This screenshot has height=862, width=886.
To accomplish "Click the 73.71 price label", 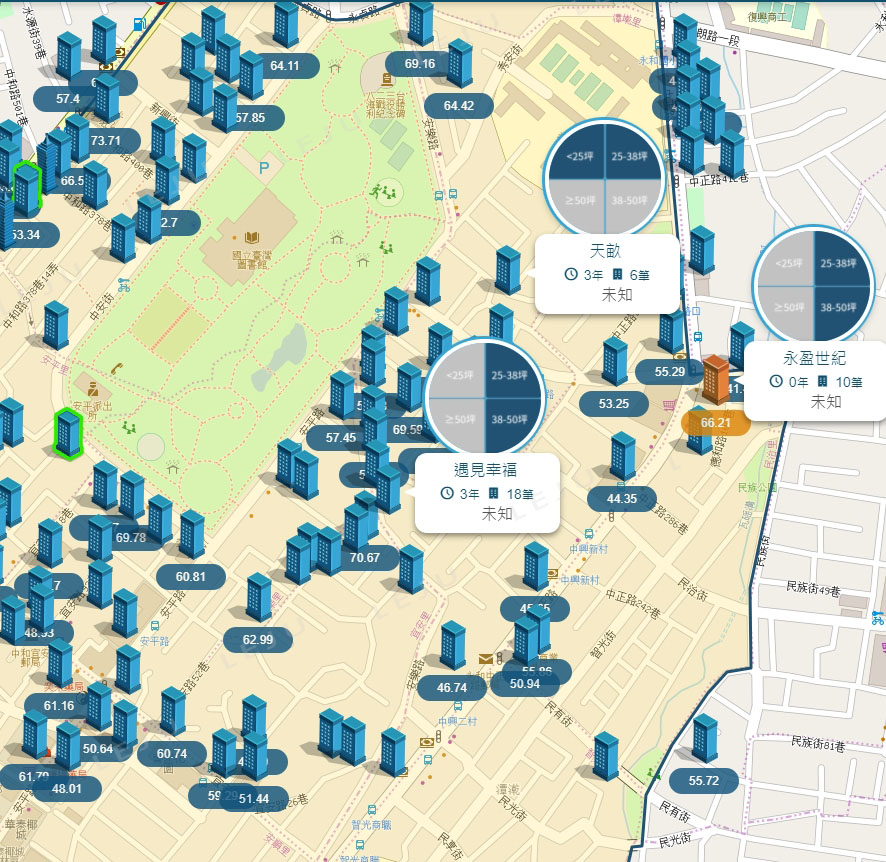I will (x=106, y=141).
